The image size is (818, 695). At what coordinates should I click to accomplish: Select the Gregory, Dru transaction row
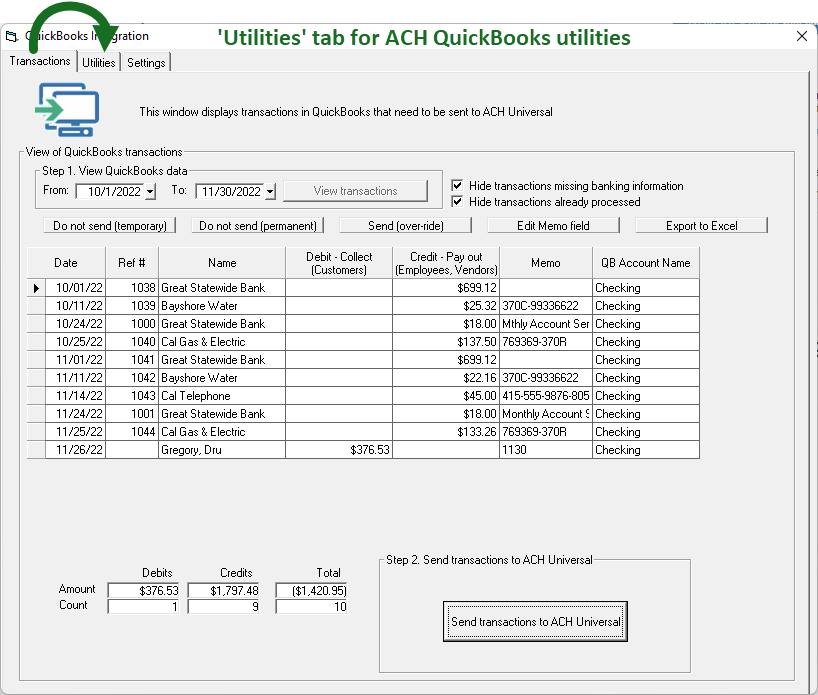pos(222,450)
